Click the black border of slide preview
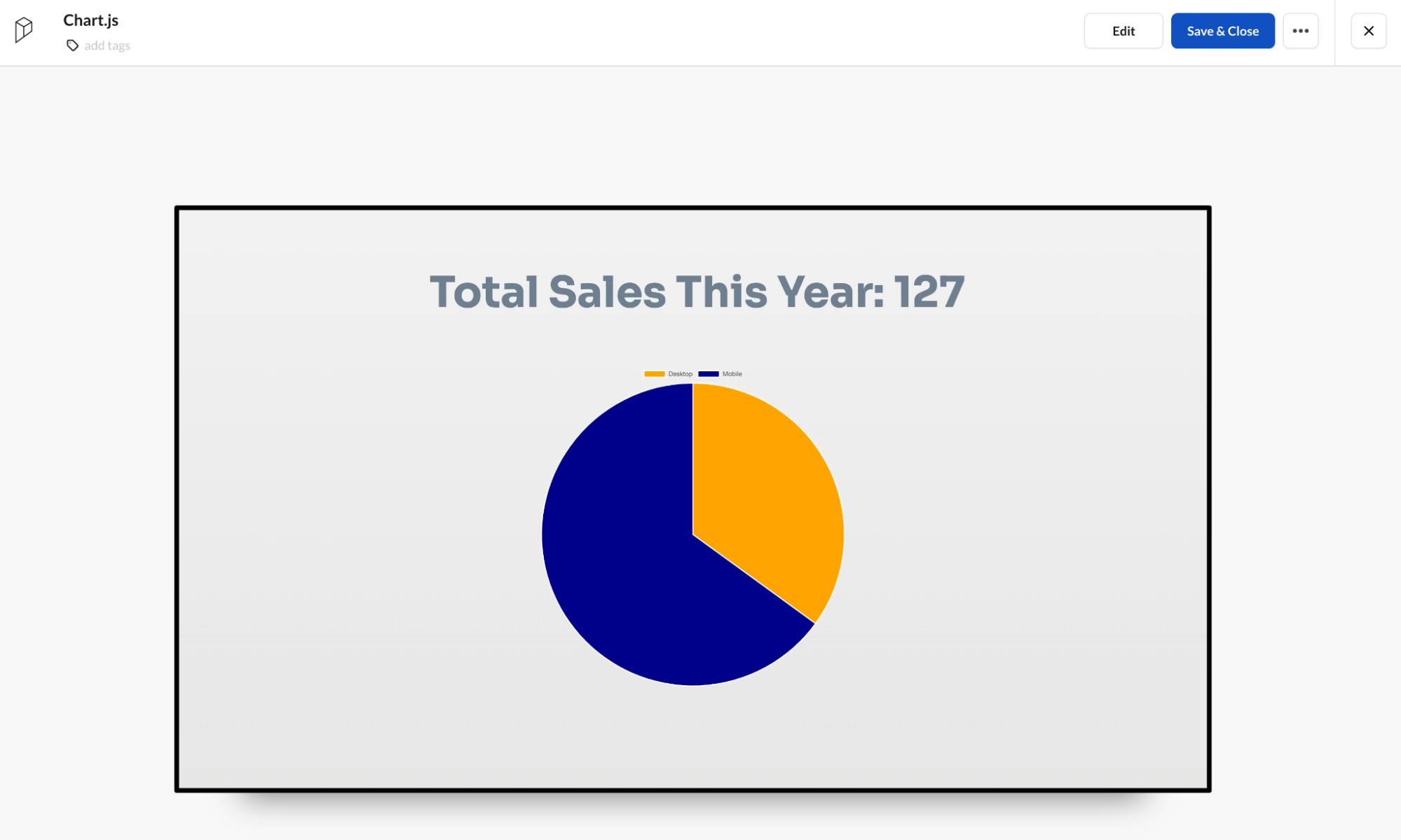Screen dimensions: 1401x840 (x=692, y=208)
